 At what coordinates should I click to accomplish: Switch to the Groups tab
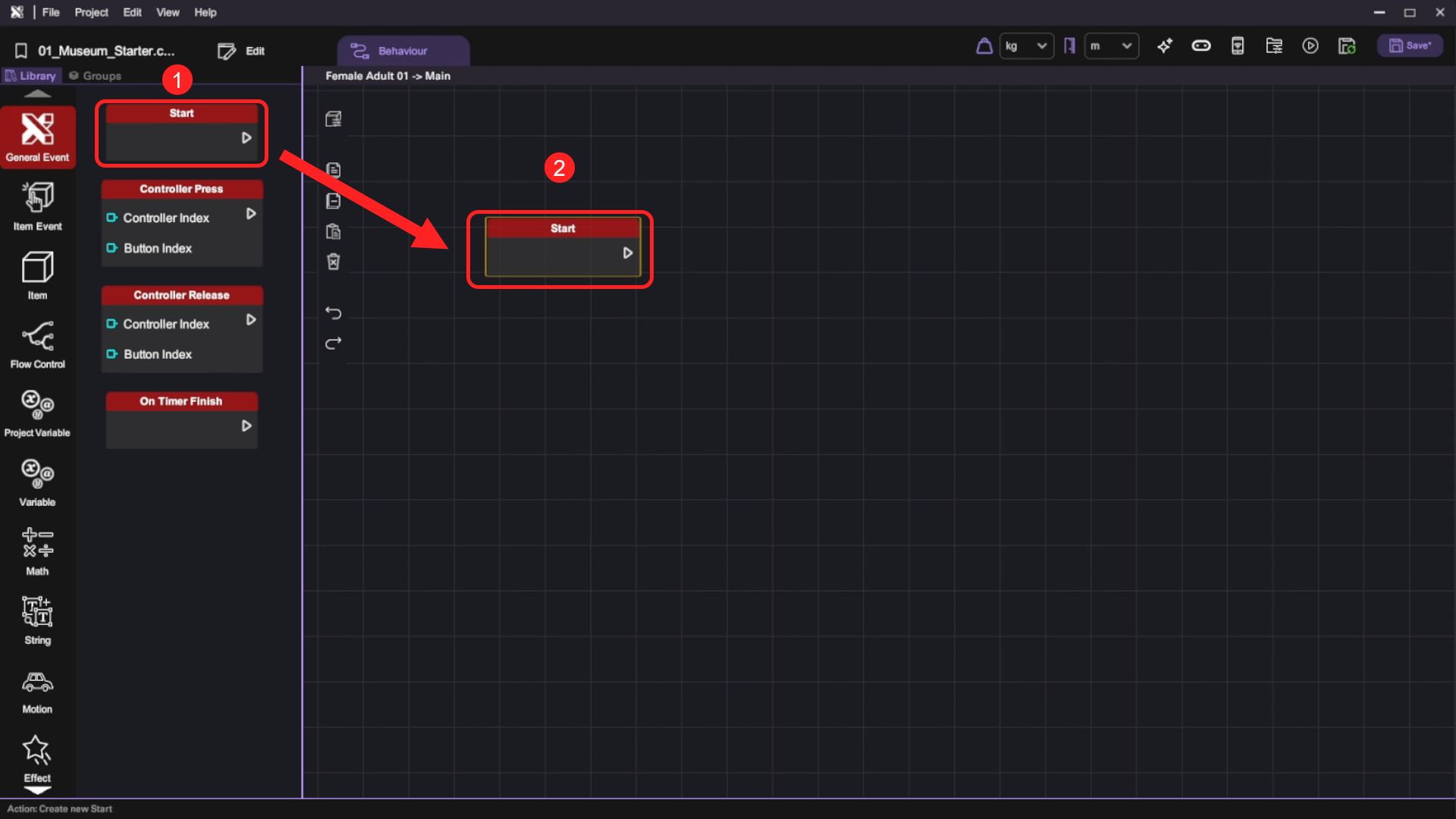[x=96, y=76]
